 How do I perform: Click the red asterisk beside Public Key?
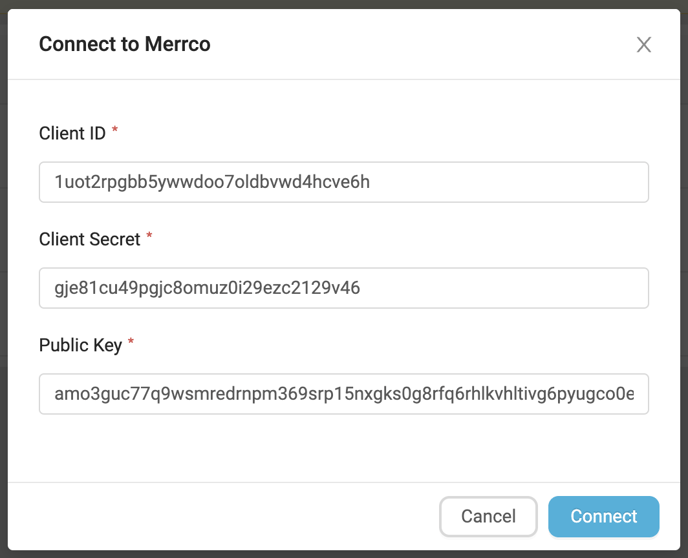[131, 344]
